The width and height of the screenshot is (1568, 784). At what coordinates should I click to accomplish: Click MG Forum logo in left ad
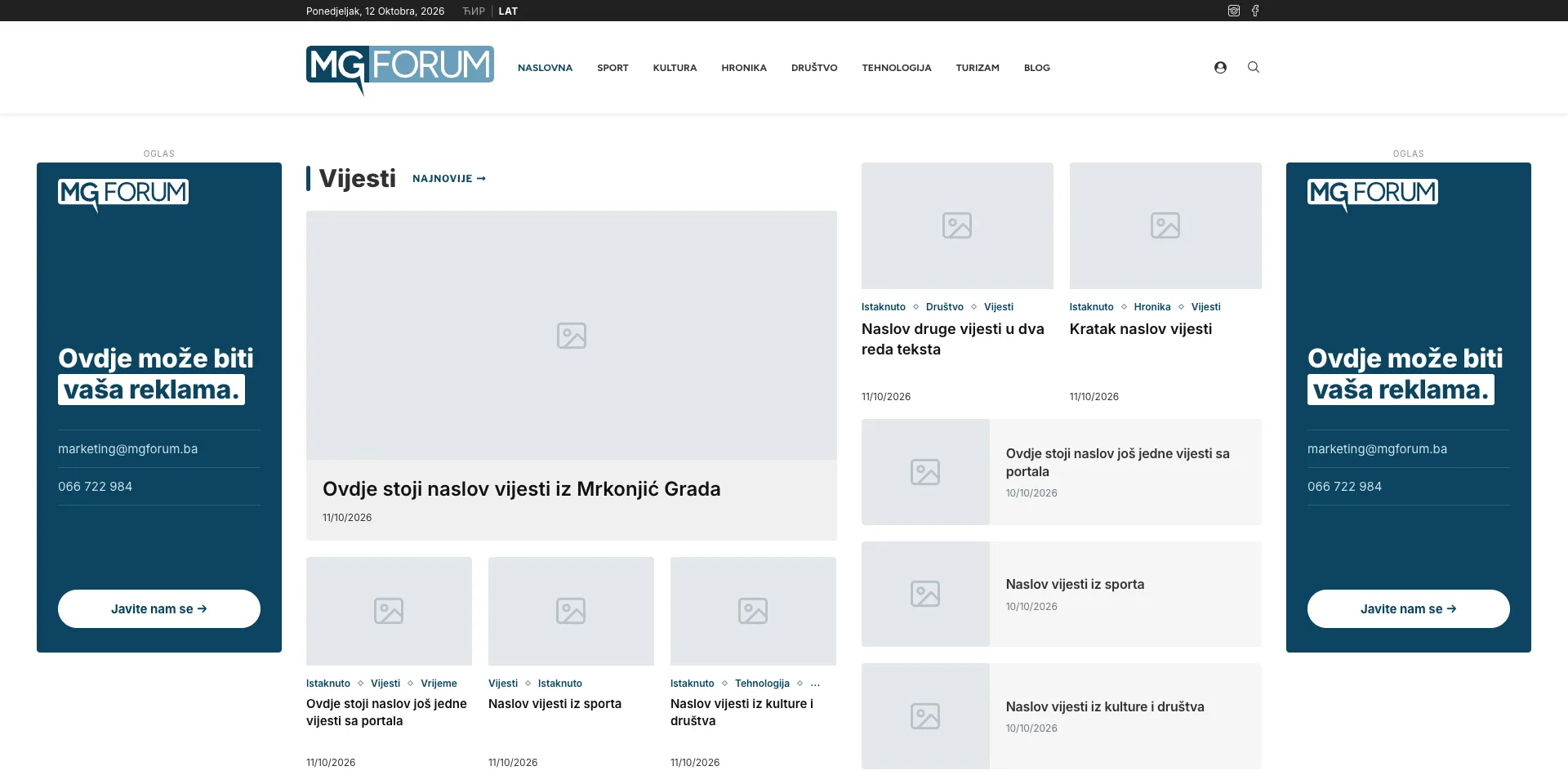click(123, 195)
